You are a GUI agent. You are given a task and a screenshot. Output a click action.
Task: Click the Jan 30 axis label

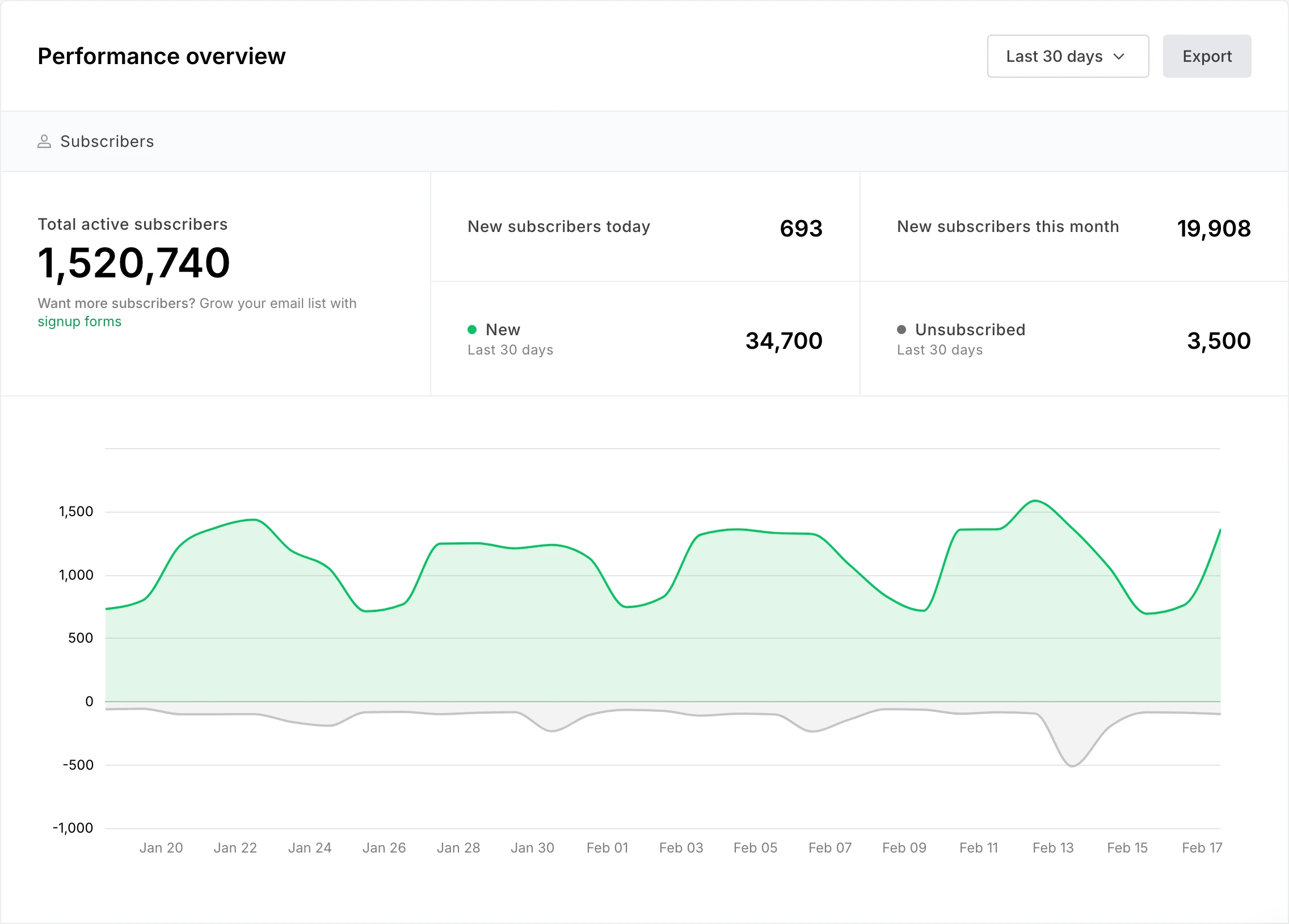[533, 848]
